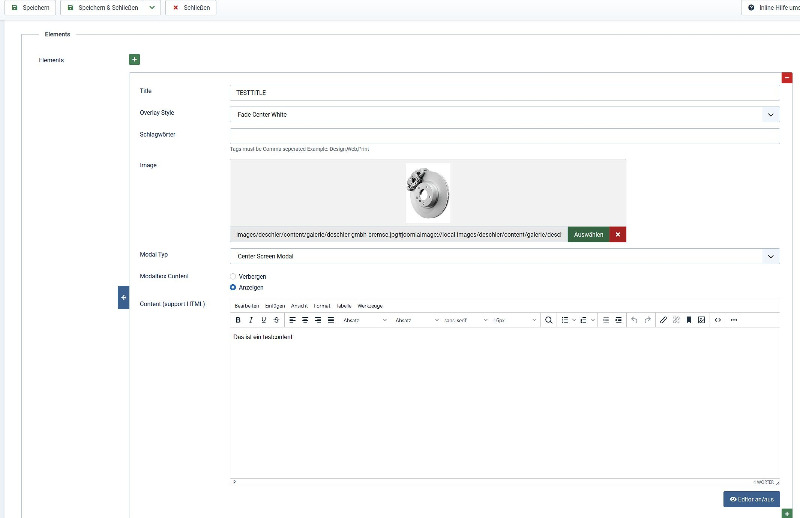Open source code view icon in editor

tap(718, 320)
